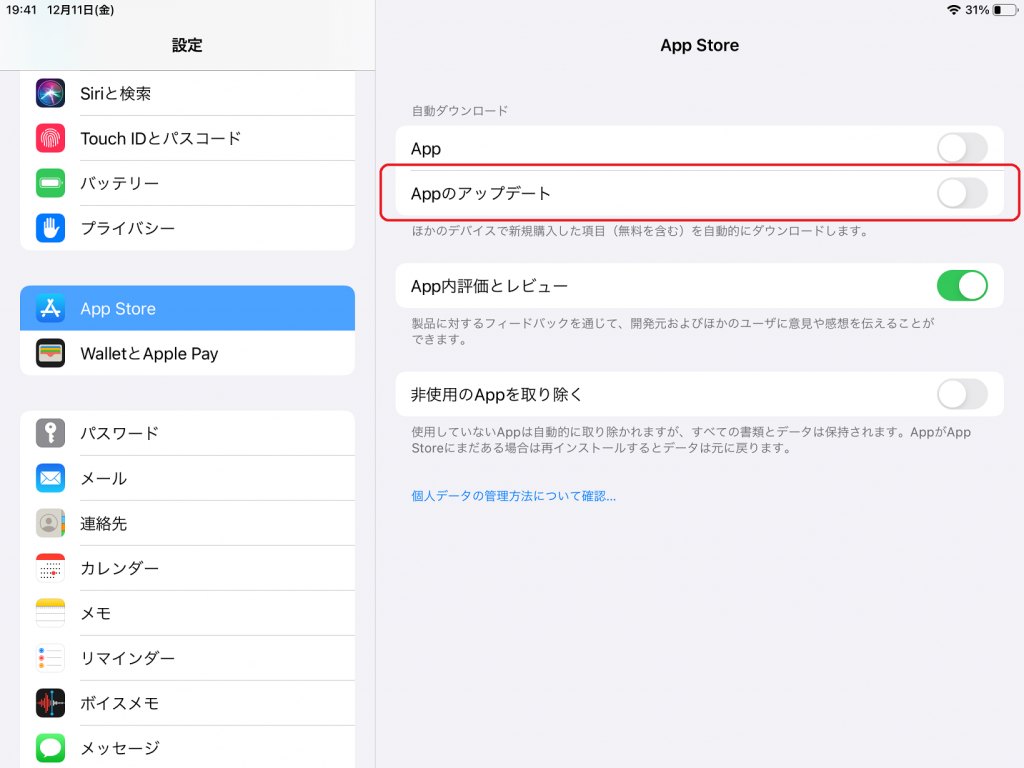The width and height of the screenshot is (1024, 768).
Task: Open メモ settings
Action: tap(187, 613)
